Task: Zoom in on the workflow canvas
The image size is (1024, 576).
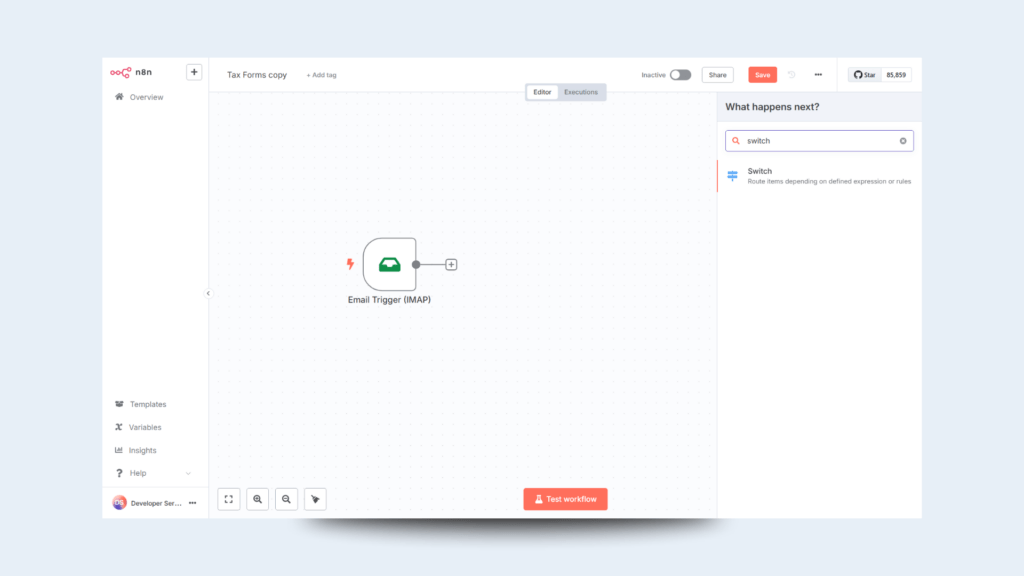Action: [x=258, y=499]
